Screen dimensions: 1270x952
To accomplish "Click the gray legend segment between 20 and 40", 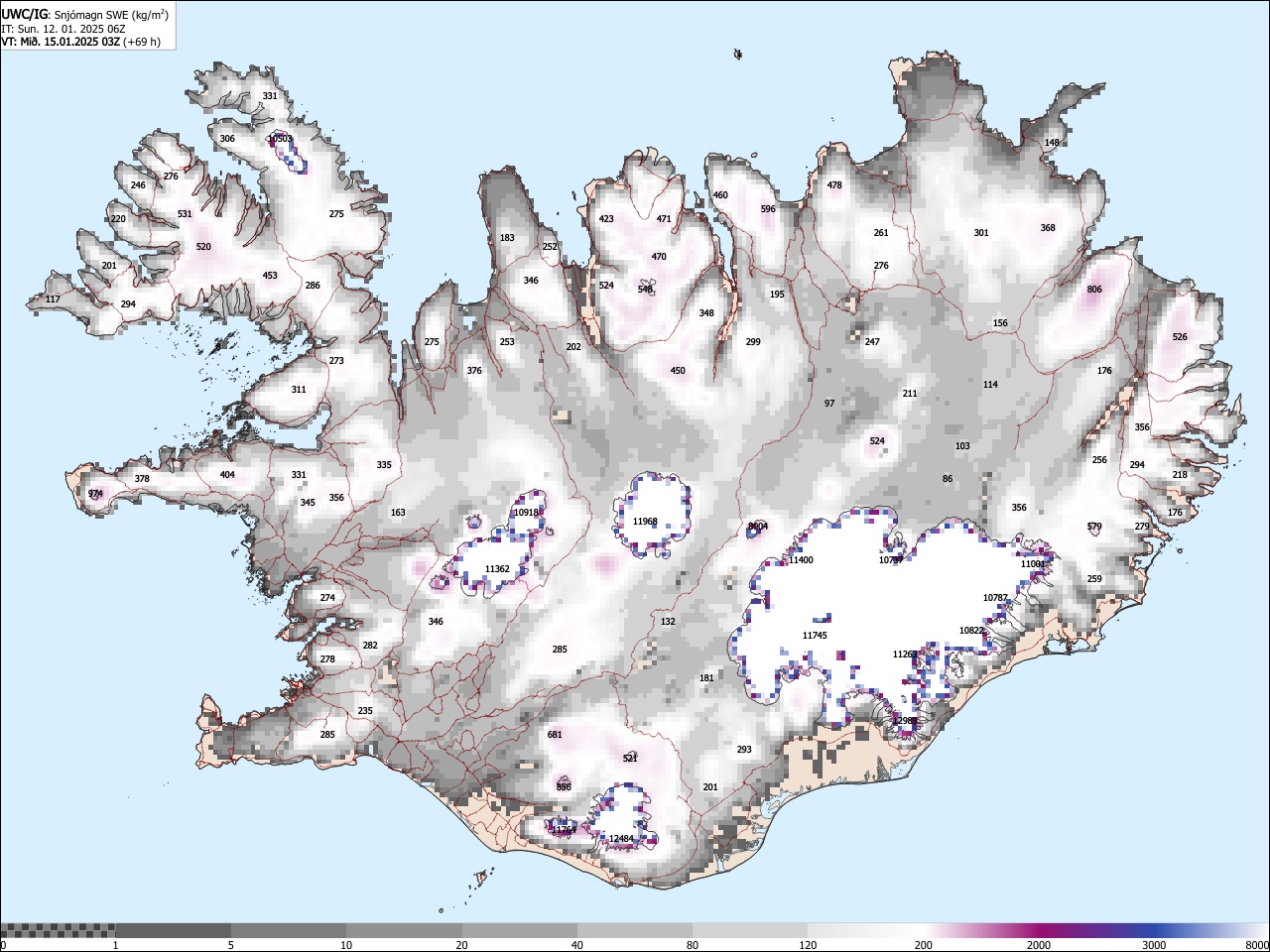I will [519, 930].
